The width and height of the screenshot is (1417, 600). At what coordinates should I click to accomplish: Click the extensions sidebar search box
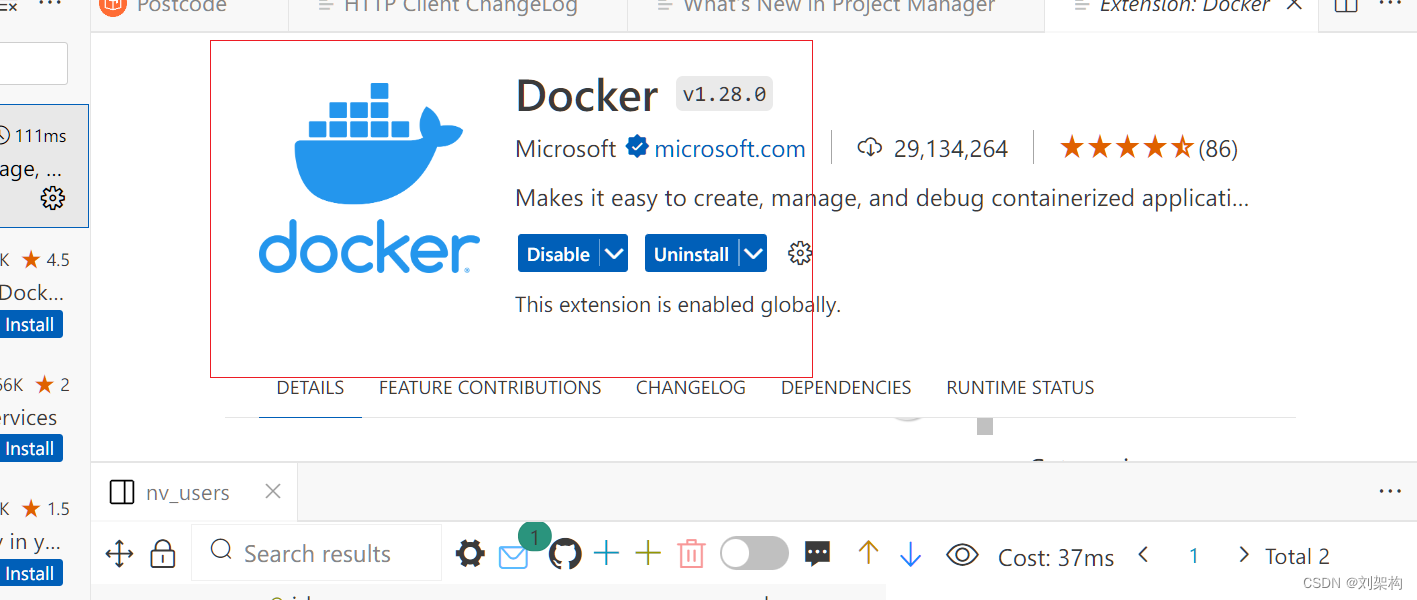pyautogui.click(x=33, y=63)
